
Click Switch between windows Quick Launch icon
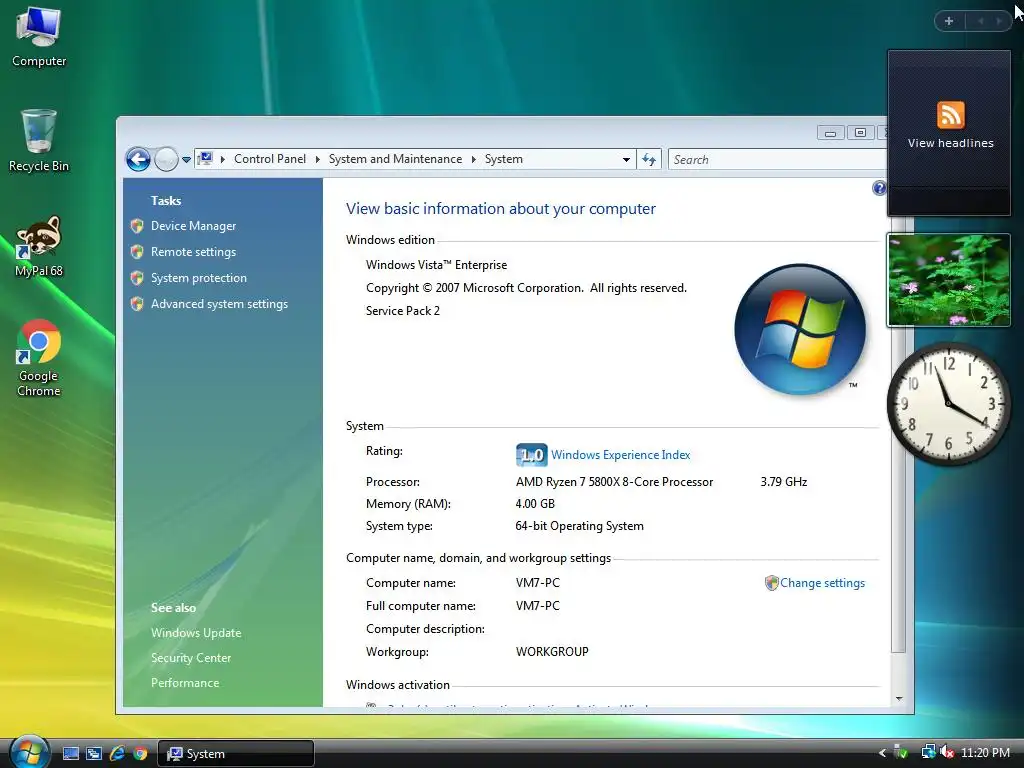coord(93,754)
